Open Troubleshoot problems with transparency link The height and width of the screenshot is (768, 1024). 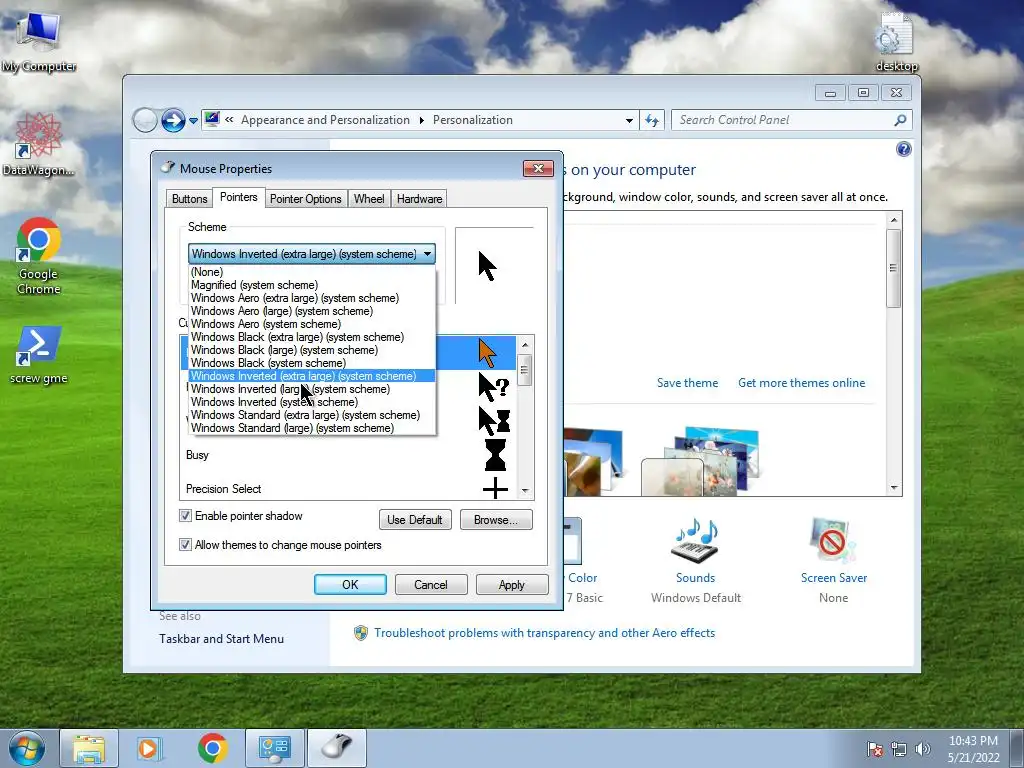point(545,633)
